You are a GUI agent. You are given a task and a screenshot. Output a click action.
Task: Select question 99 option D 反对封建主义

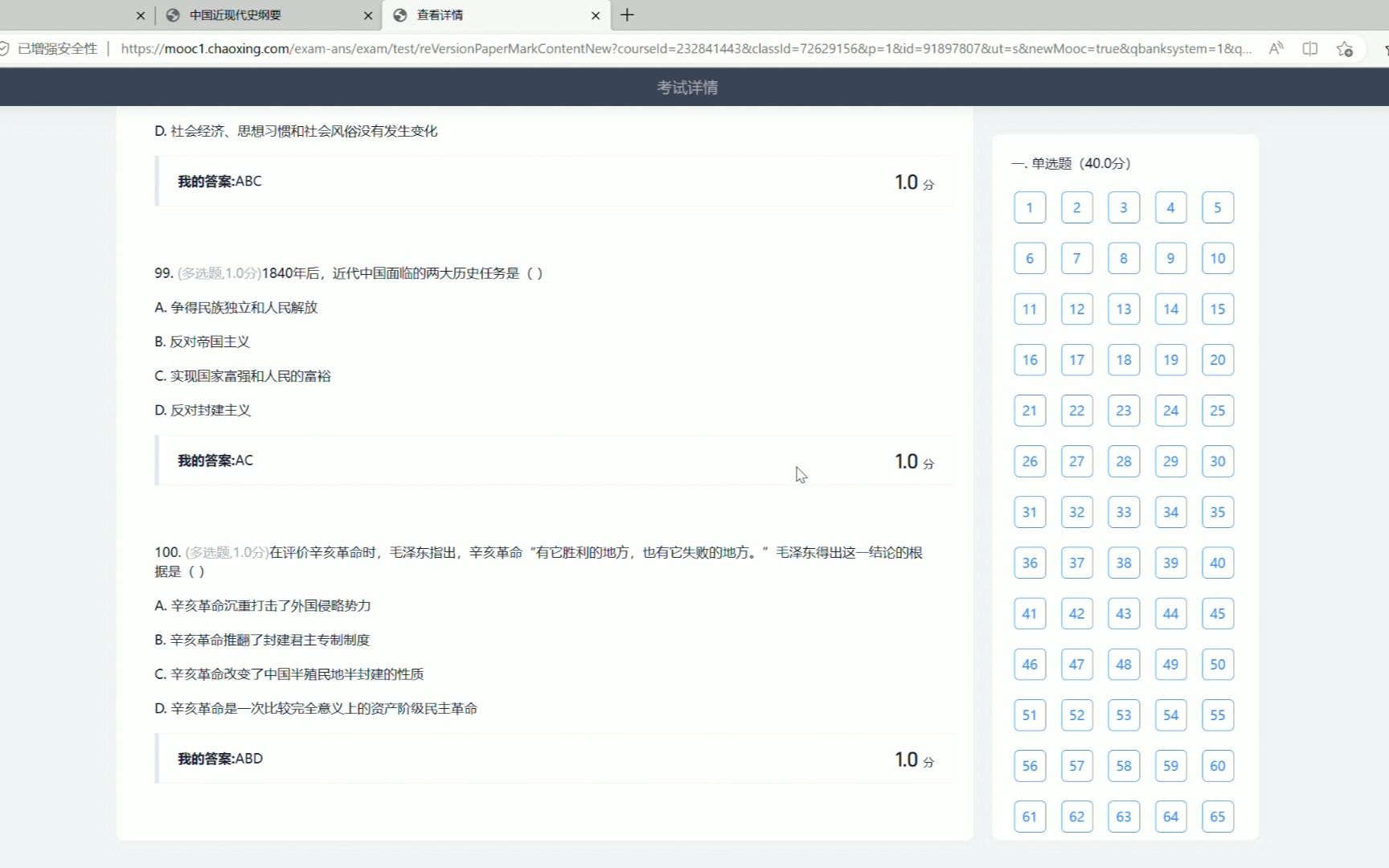point(203,410)
